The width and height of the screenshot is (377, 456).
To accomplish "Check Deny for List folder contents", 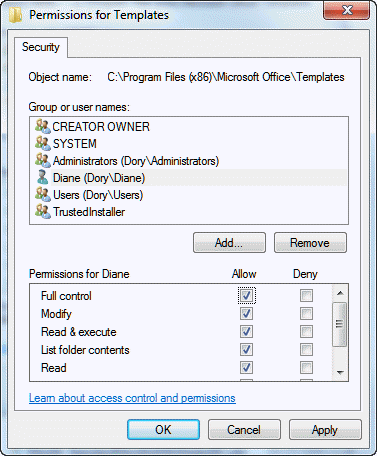I will pos(306,349).
